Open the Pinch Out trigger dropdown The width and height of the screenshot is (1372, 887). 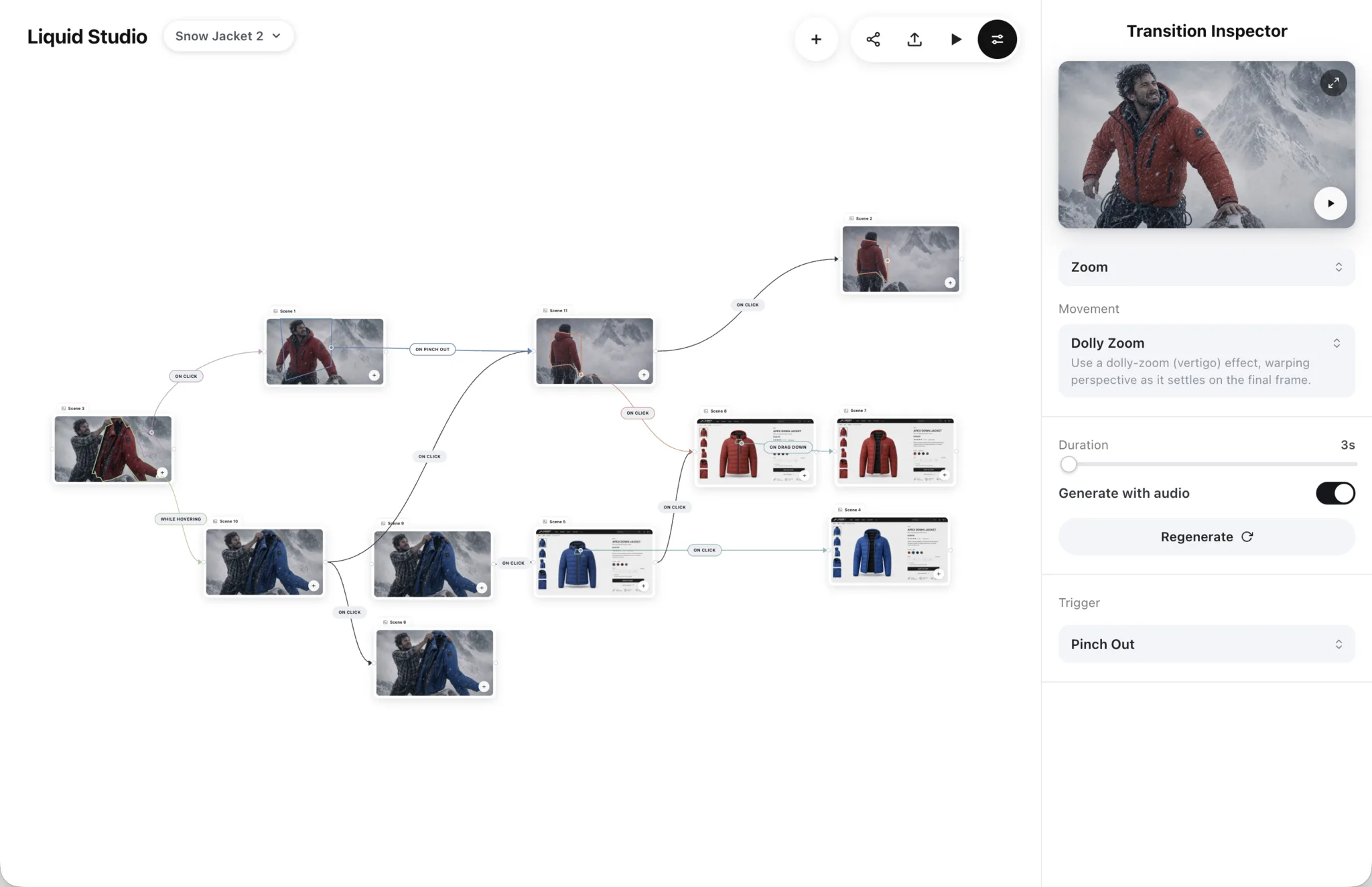[x=1207, y=644]
